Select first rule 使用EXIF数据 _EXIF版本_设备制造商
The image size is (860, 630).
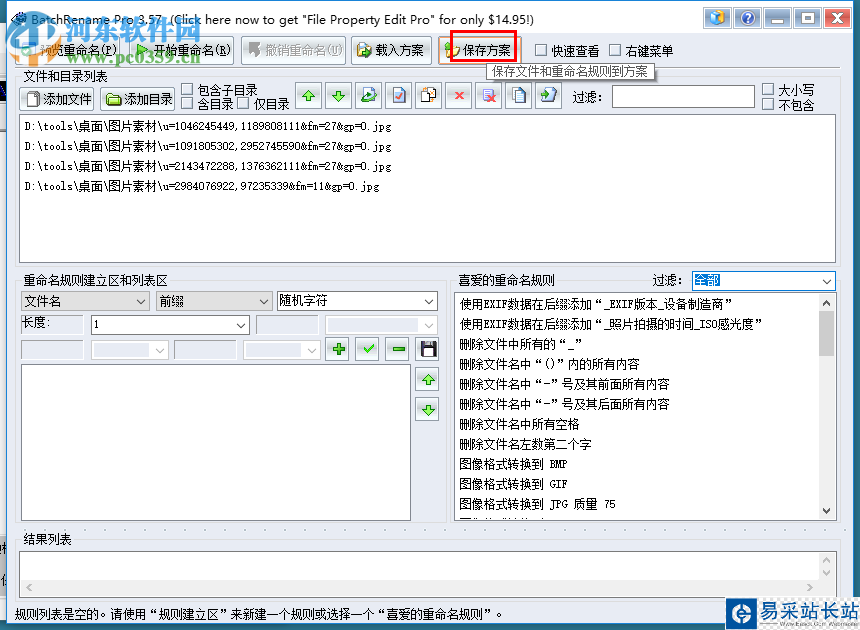(x=596, y=304)
